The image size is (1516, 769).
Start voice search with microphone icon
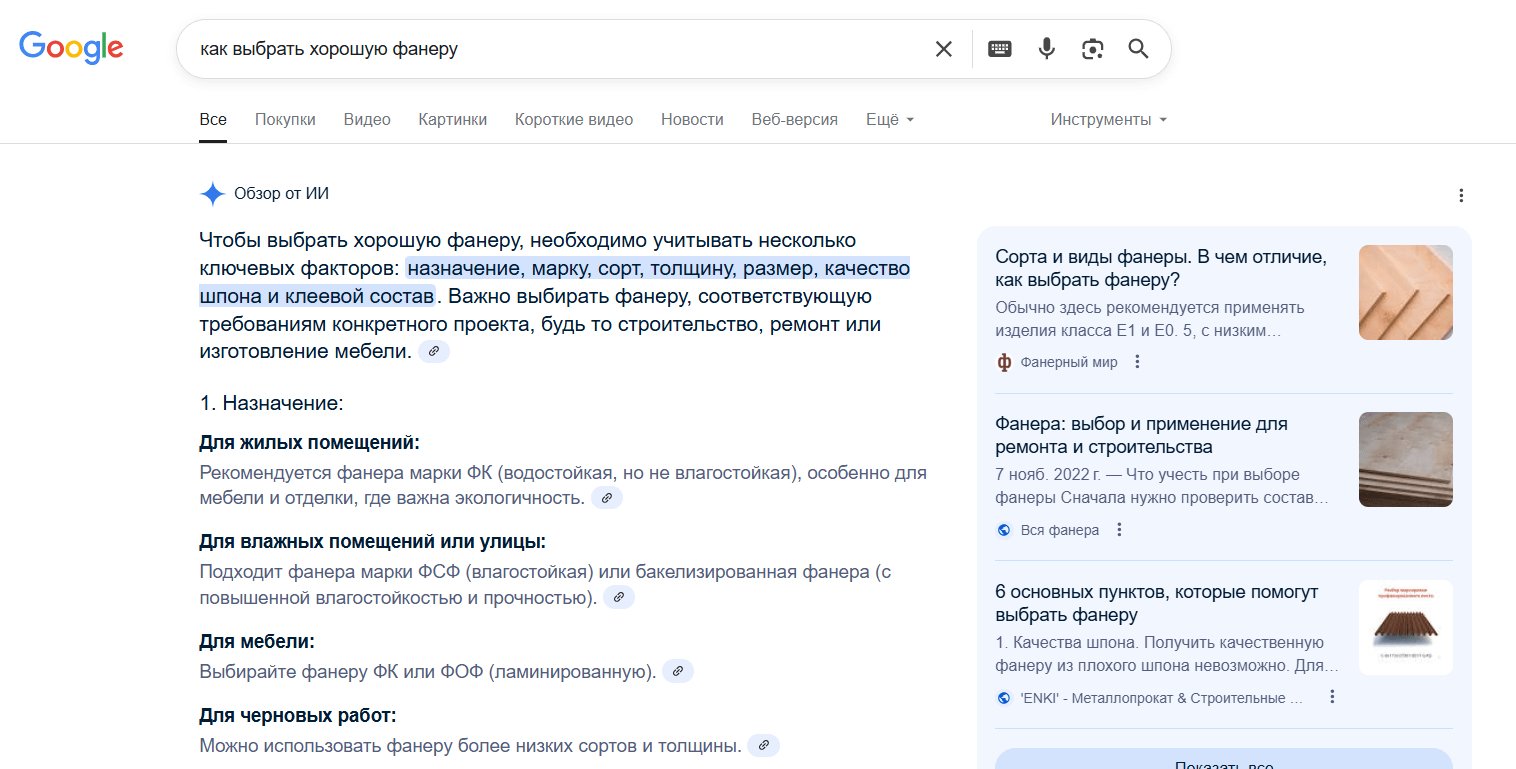coord(1046,49)
